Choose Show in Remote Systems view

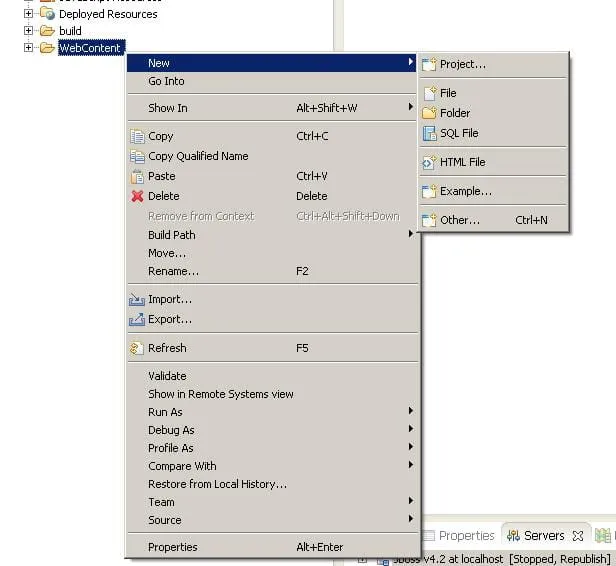click(271, 394)
